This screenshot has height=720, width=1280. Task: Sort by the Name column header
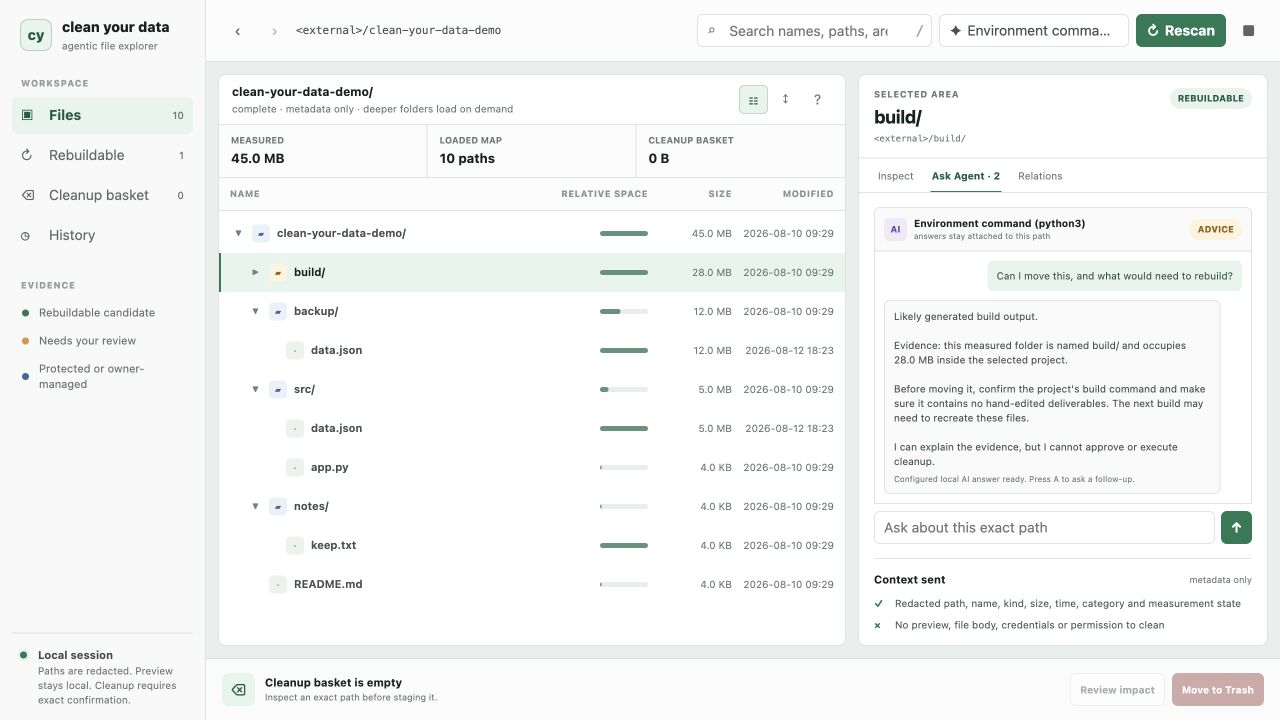coord(245,194)
